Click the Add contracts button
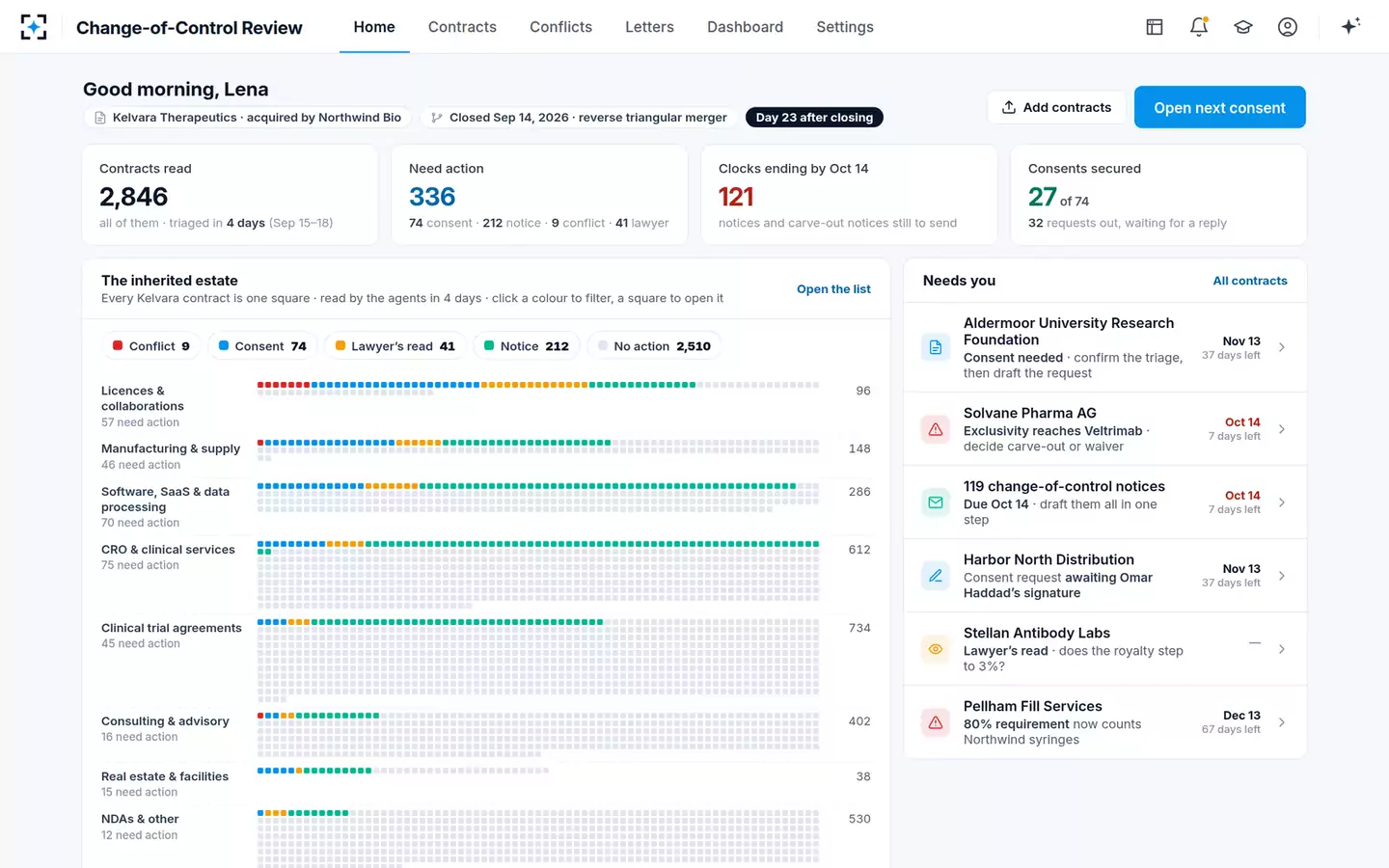The height and width of the screenshot is (868, 1389). click(1056, 107)
